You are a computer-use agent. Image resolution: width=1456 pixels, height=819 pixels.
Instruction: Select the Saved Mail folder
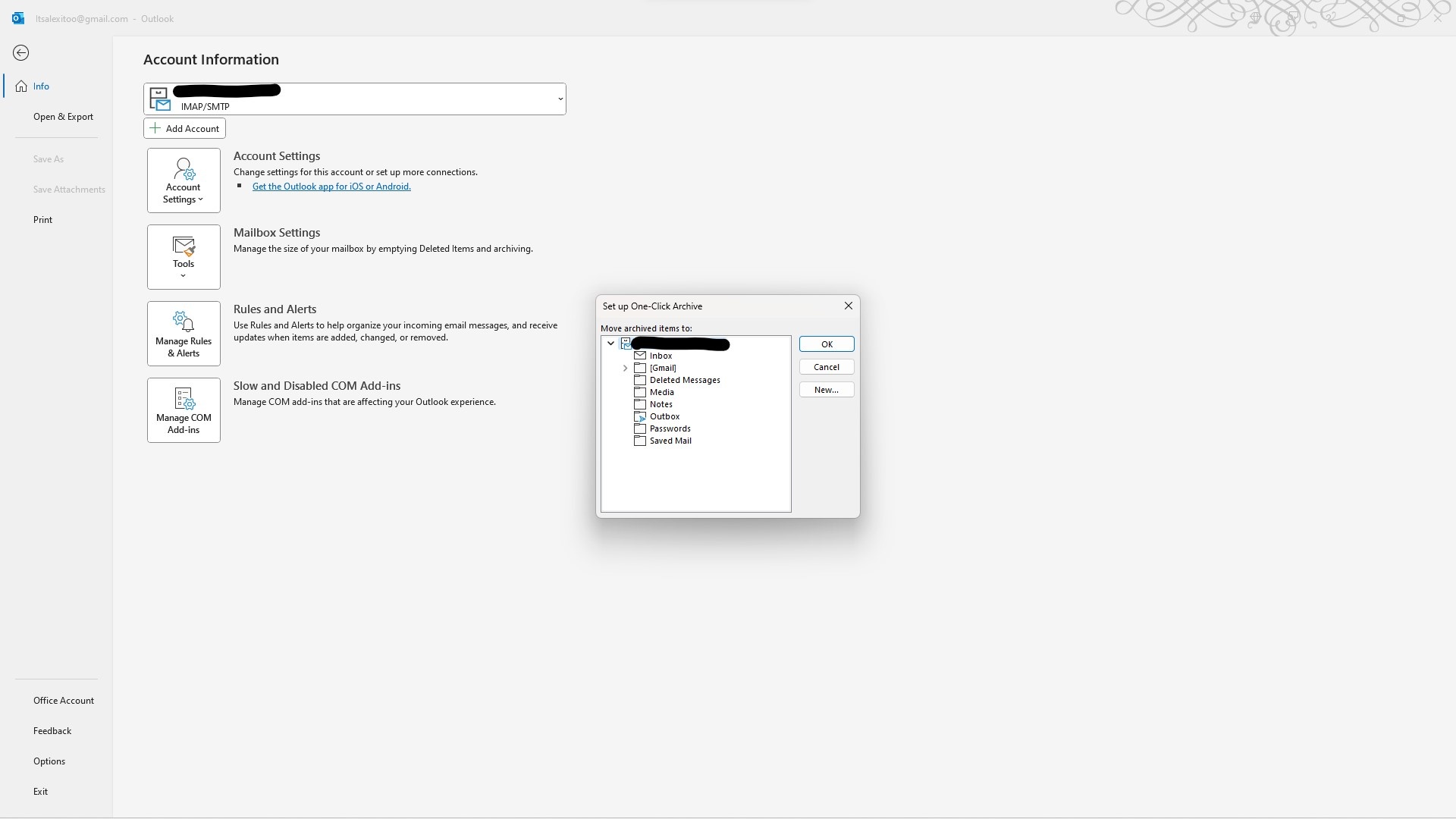tap(670, 441)
